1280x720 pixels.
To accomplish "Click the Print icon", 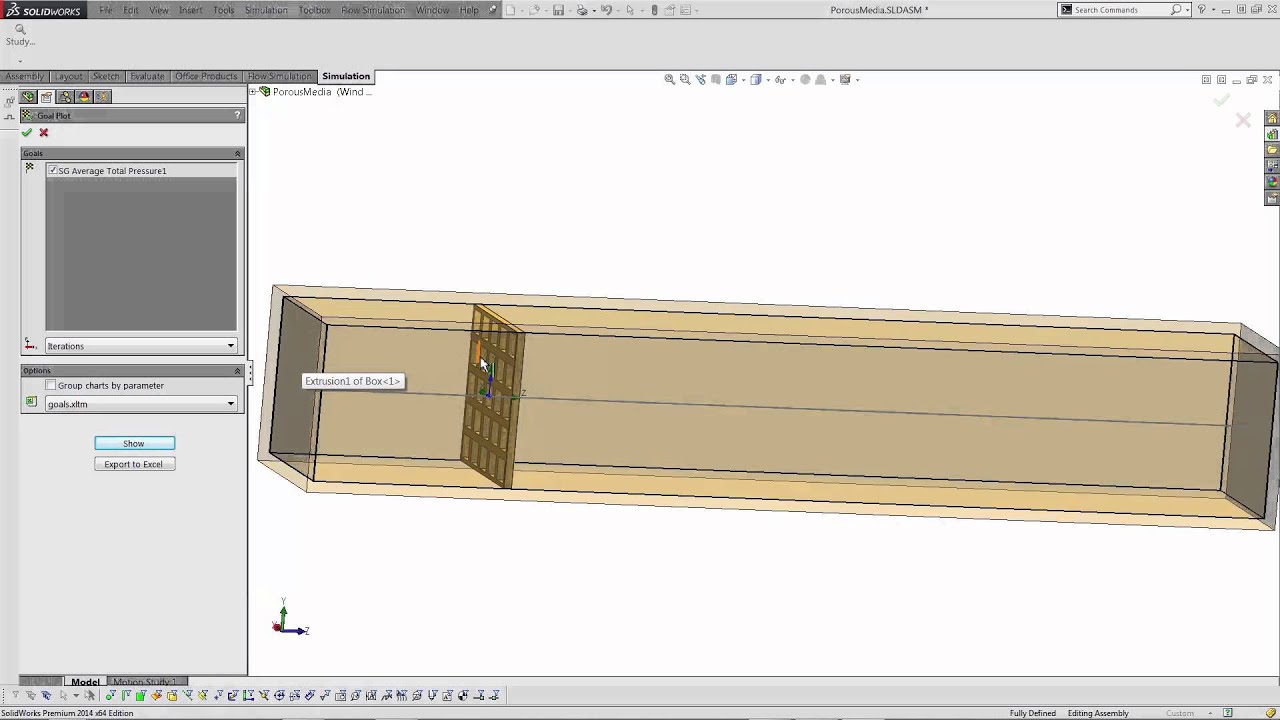I will [x=582, y=10].
